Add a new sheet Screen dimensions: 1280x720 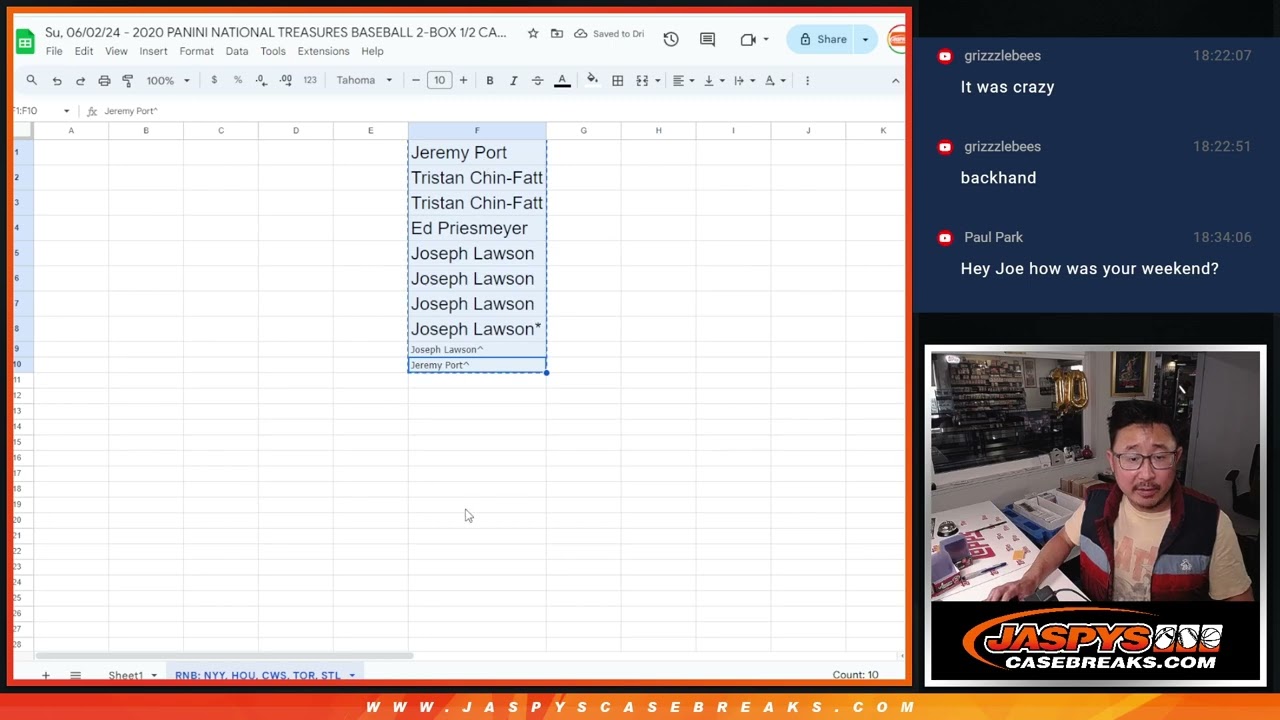coord(45,675)
